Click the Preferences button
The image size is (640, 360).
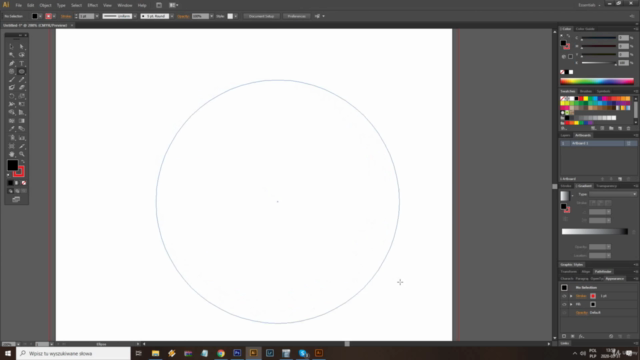[x=296, y=16]
